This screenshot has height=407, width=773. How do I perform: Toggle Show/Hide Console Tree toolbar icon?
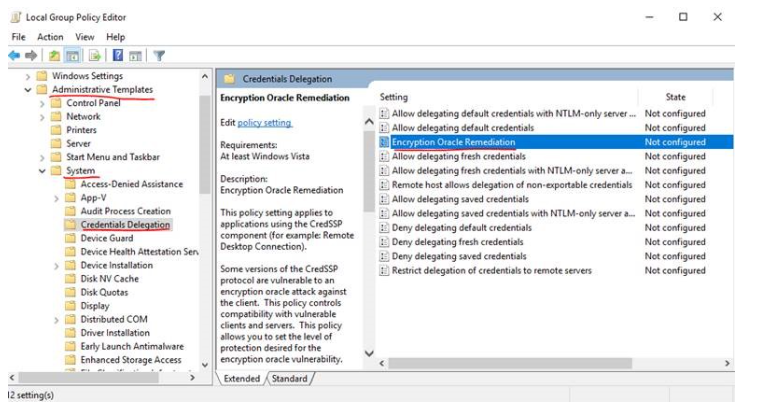tap(73, 55)
